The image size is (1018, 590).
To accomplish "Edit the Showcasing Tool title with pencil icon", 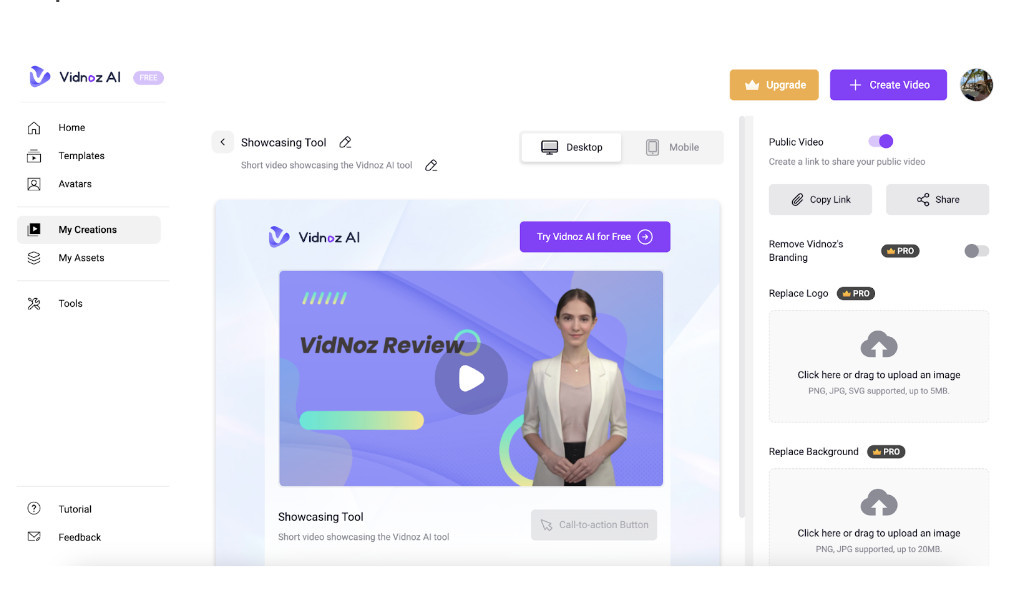I will [x=345, y=142].
